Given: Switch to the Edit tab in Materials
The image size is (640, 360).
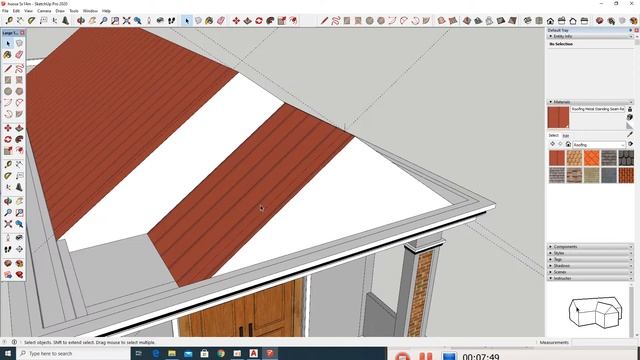Looking at the screenshot, I should (x=566, y=136).
